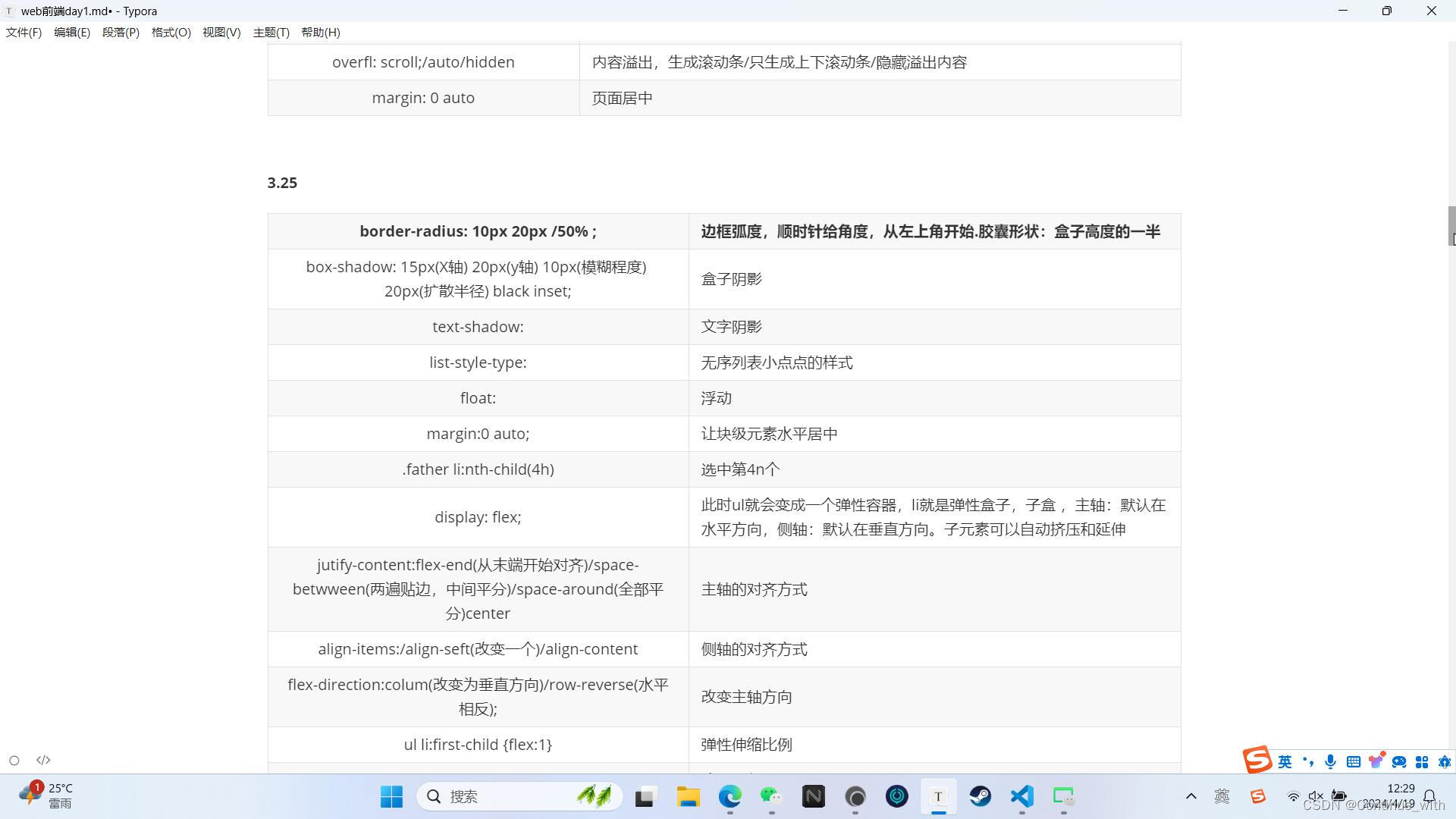Click Sogou game controller icon
Screen dimensions: 1456x819
pyautogui.click(x=1399, y=761)
